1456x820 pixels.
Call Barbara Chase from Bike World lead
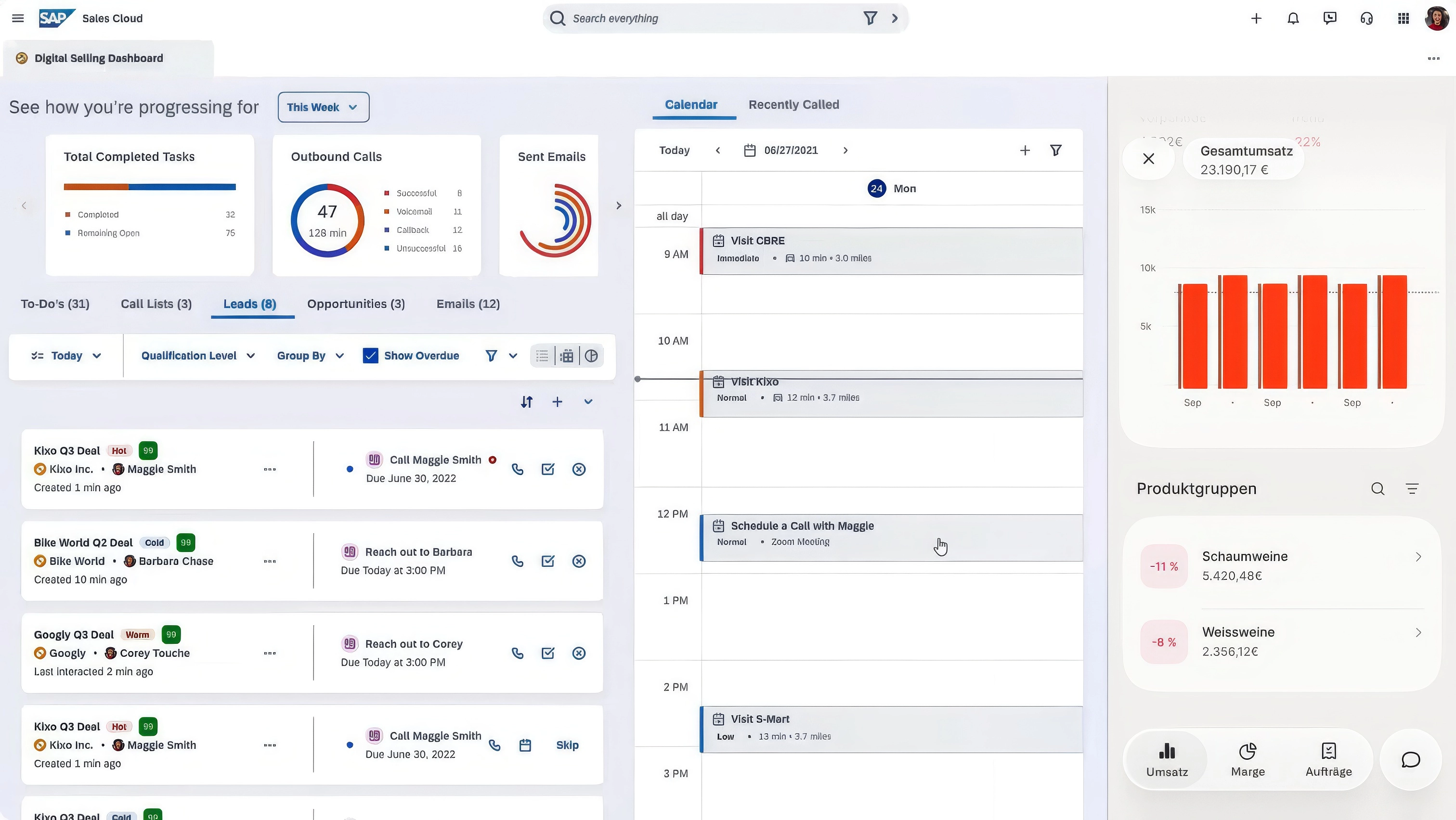pyautogui.click(x=517, y=561)
